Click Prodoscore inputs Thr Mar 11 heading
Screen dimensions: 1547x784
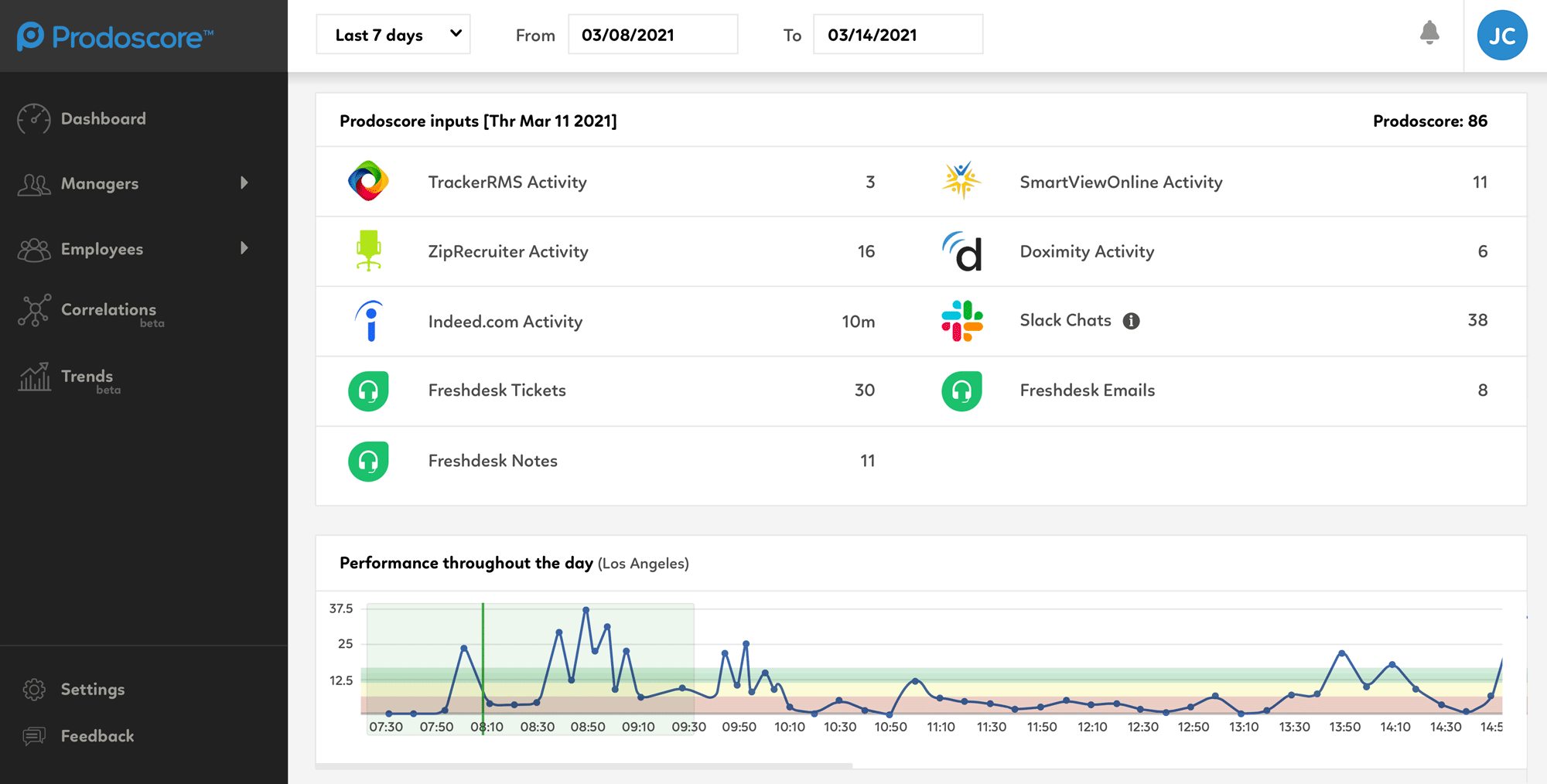click(478, 121)
